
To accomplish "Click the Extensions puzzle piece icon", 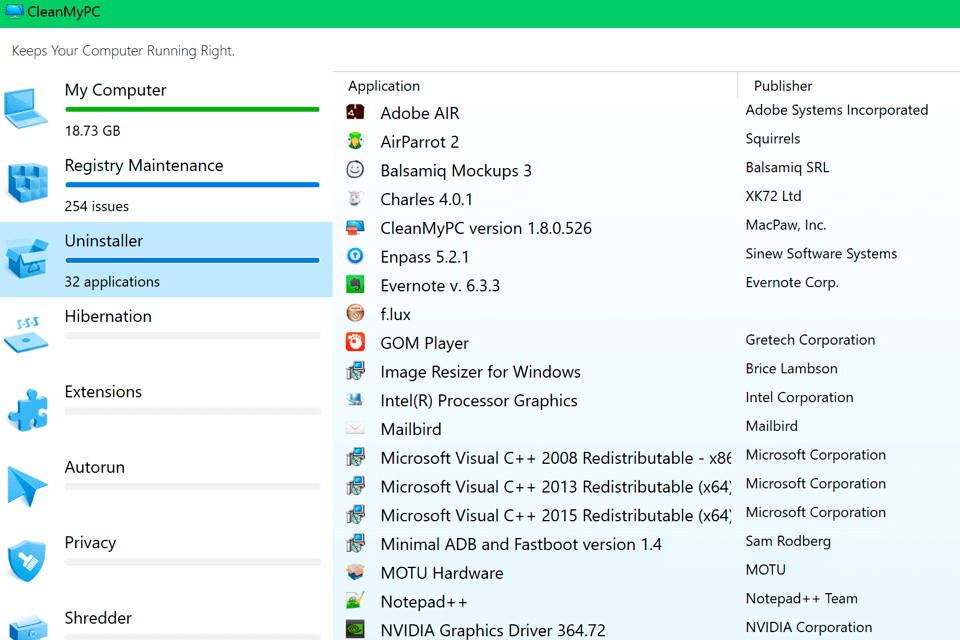I will click(x=28, y=410).
